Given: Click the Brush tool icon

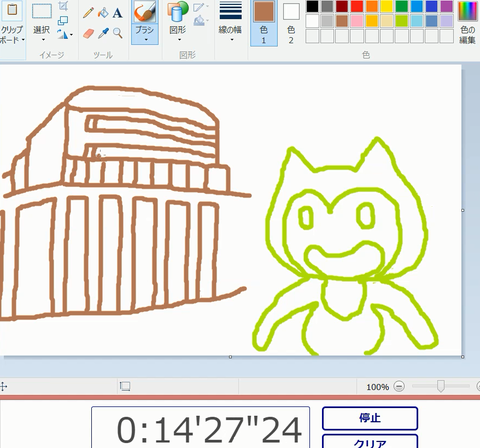Looking at the screenshot, I should (x=145, y=11).
